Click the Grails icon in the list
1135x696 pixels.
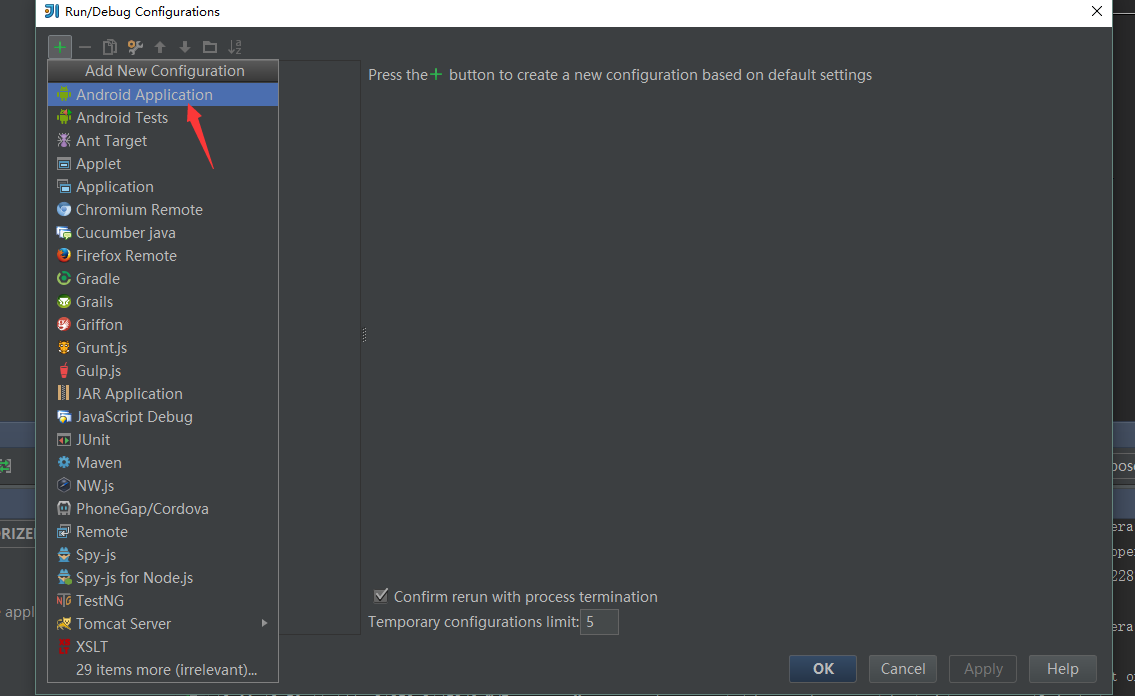pos(64,302)
